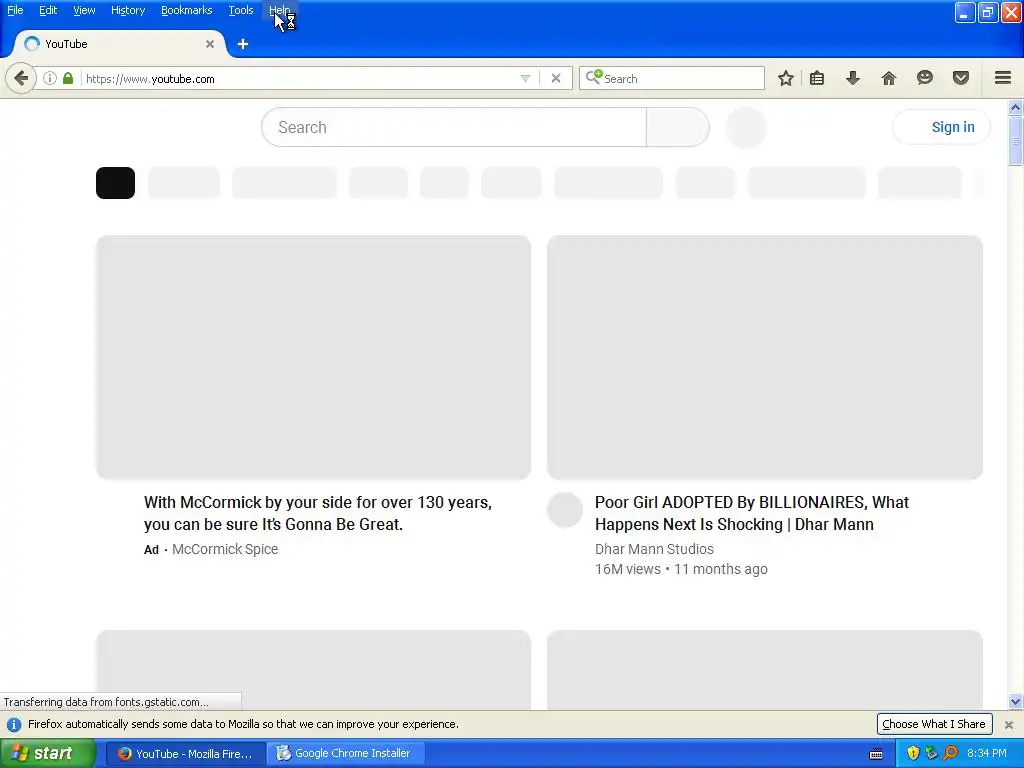
Task: Click the page scrollbar up arrow
Action: [x=1016, y=107]
